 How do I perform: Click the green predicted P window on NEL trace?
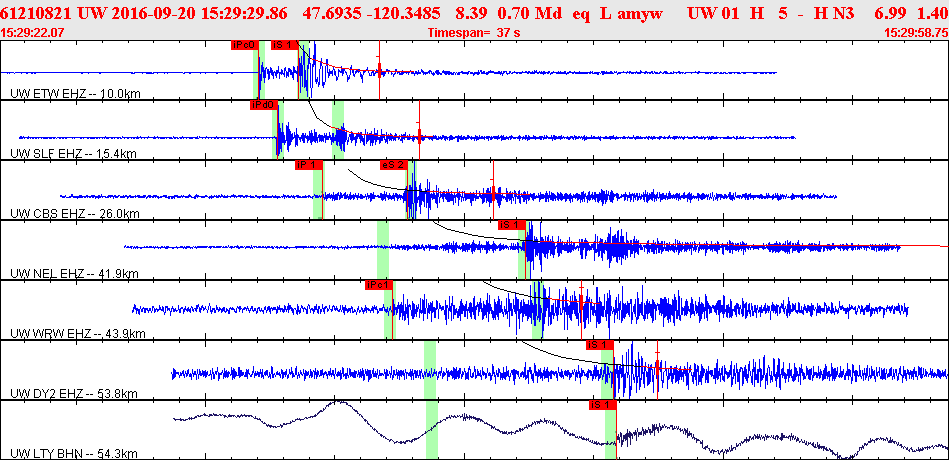[383, 250]
